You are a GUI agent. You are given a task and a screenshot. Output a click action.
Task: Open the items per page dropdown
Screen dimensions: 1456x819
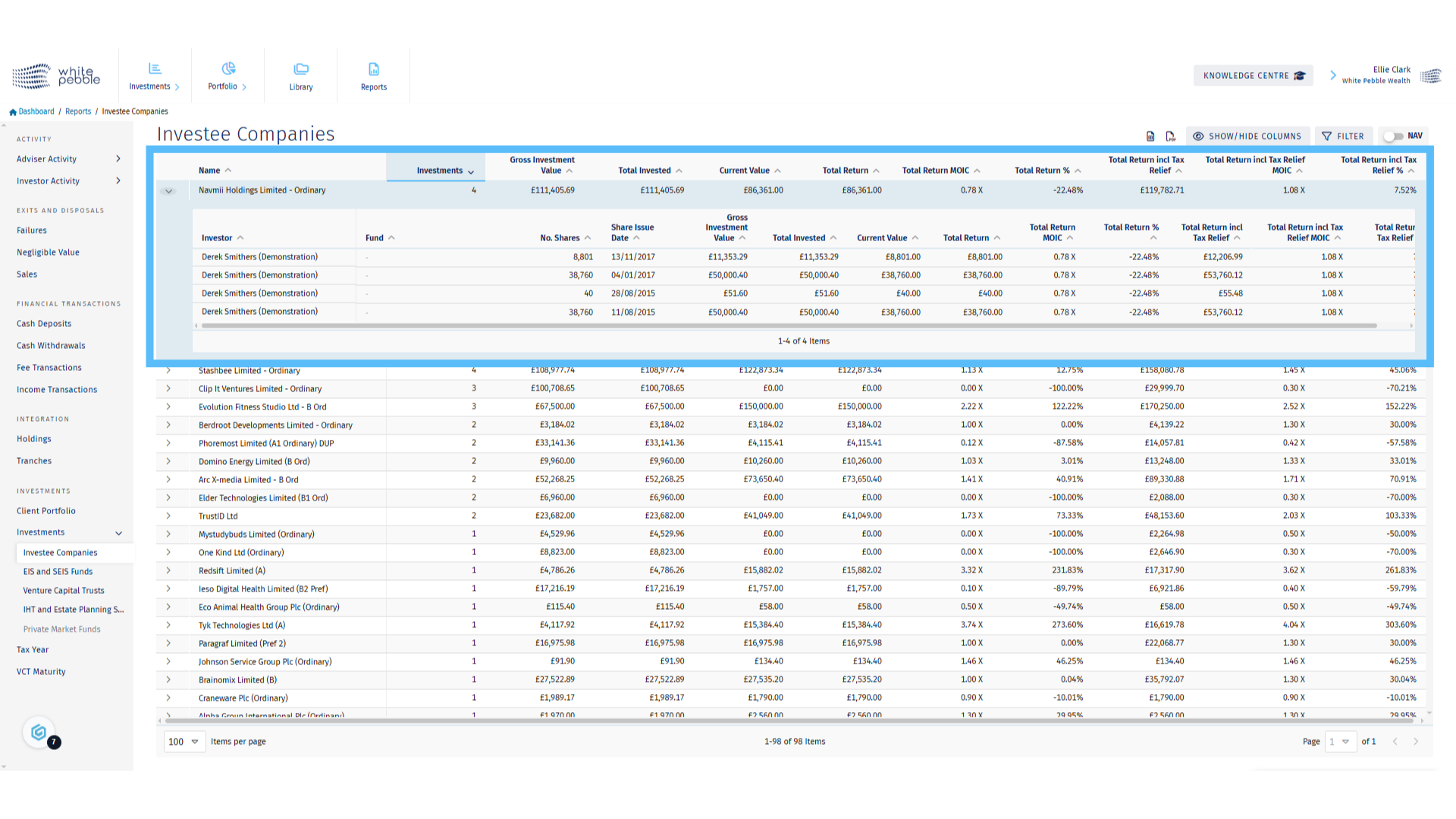[184, 742]
